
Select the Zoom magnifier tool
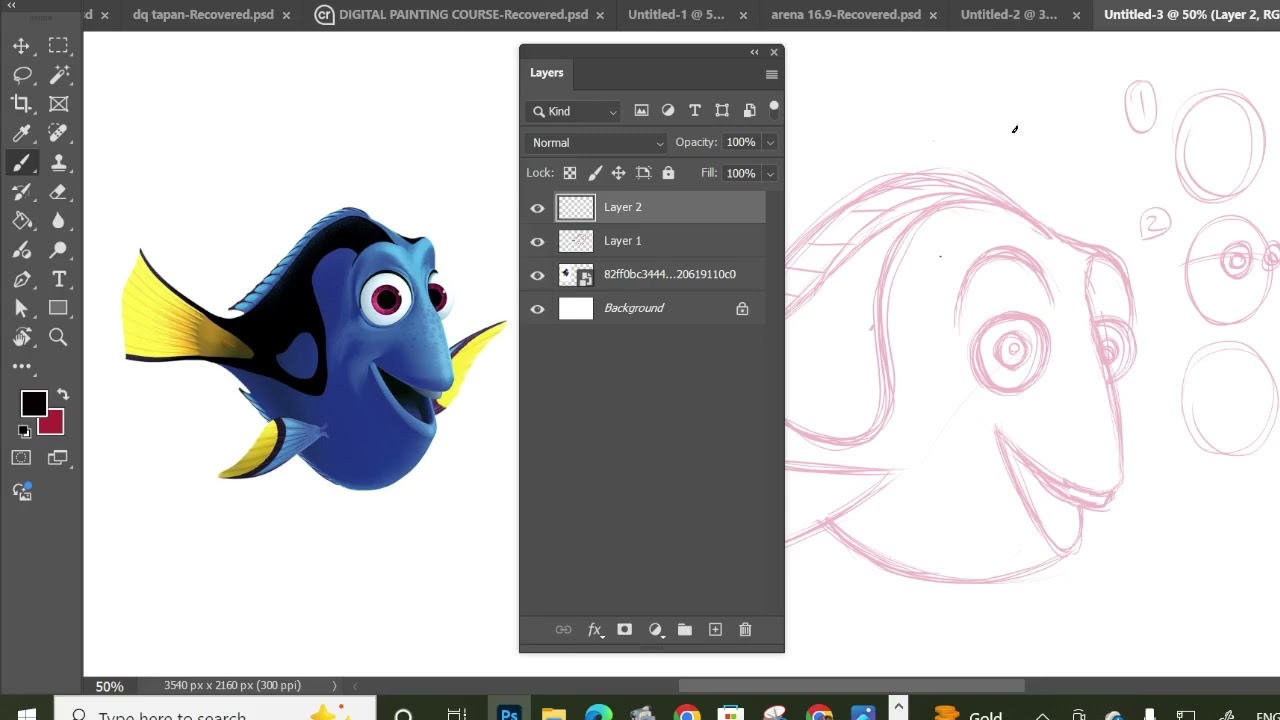[58, 338]
